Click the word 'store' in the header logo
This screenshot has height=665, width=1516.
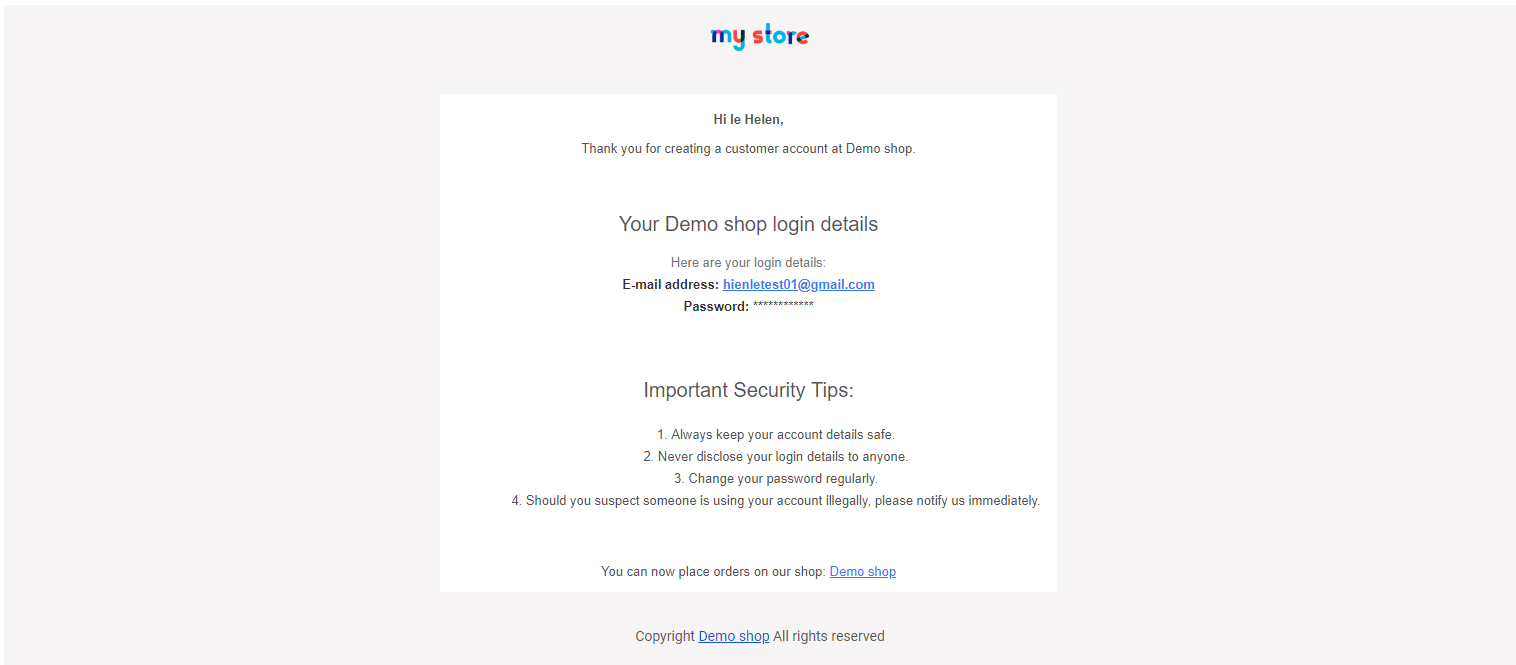click(780, 37)
